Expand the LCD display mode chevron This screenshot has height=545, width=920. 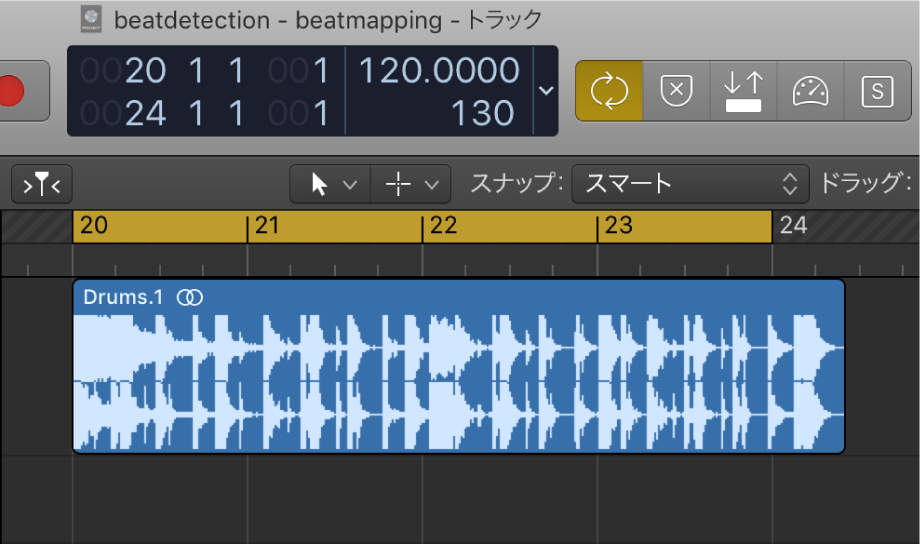[x=546, y=90]
